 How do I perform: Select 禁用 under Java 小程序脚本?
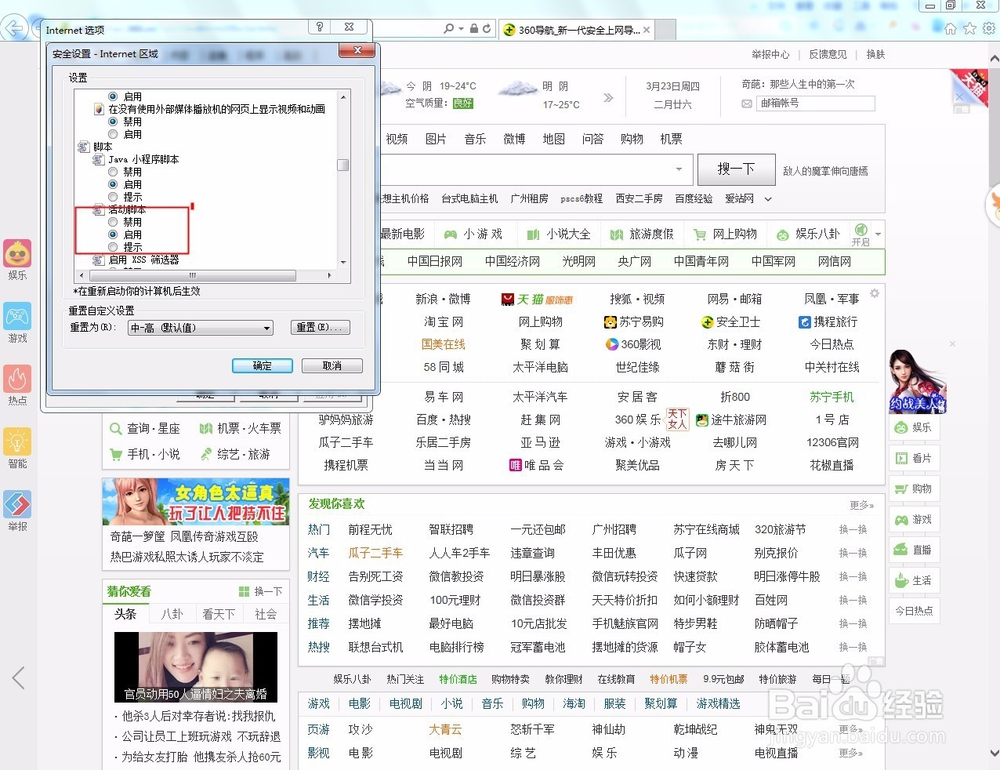click(x=113, y=172)
